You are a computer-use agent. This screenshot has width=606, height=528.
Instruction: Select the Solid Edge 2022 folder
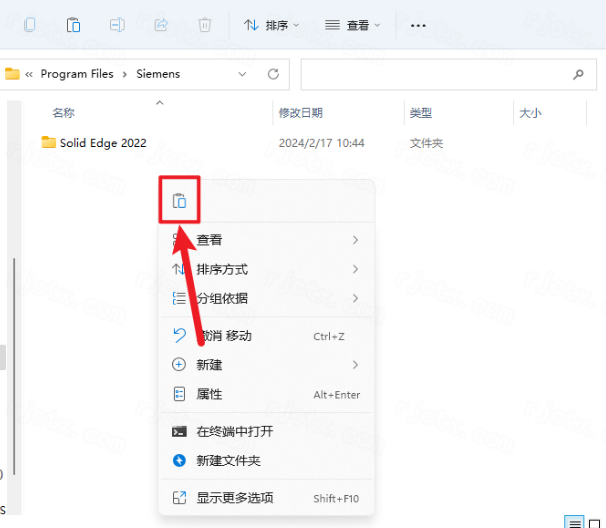pos(102,143)
